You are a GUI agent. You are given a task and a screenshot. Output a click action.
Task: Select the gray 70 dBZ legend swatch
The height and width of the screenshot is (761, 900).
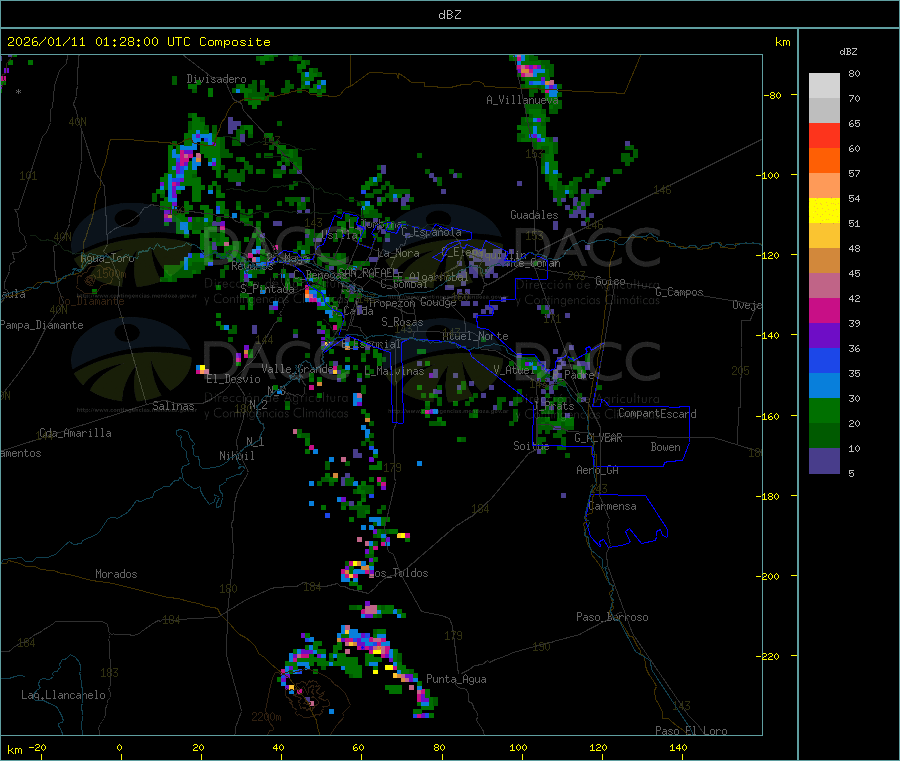click(x=824, y=111)
